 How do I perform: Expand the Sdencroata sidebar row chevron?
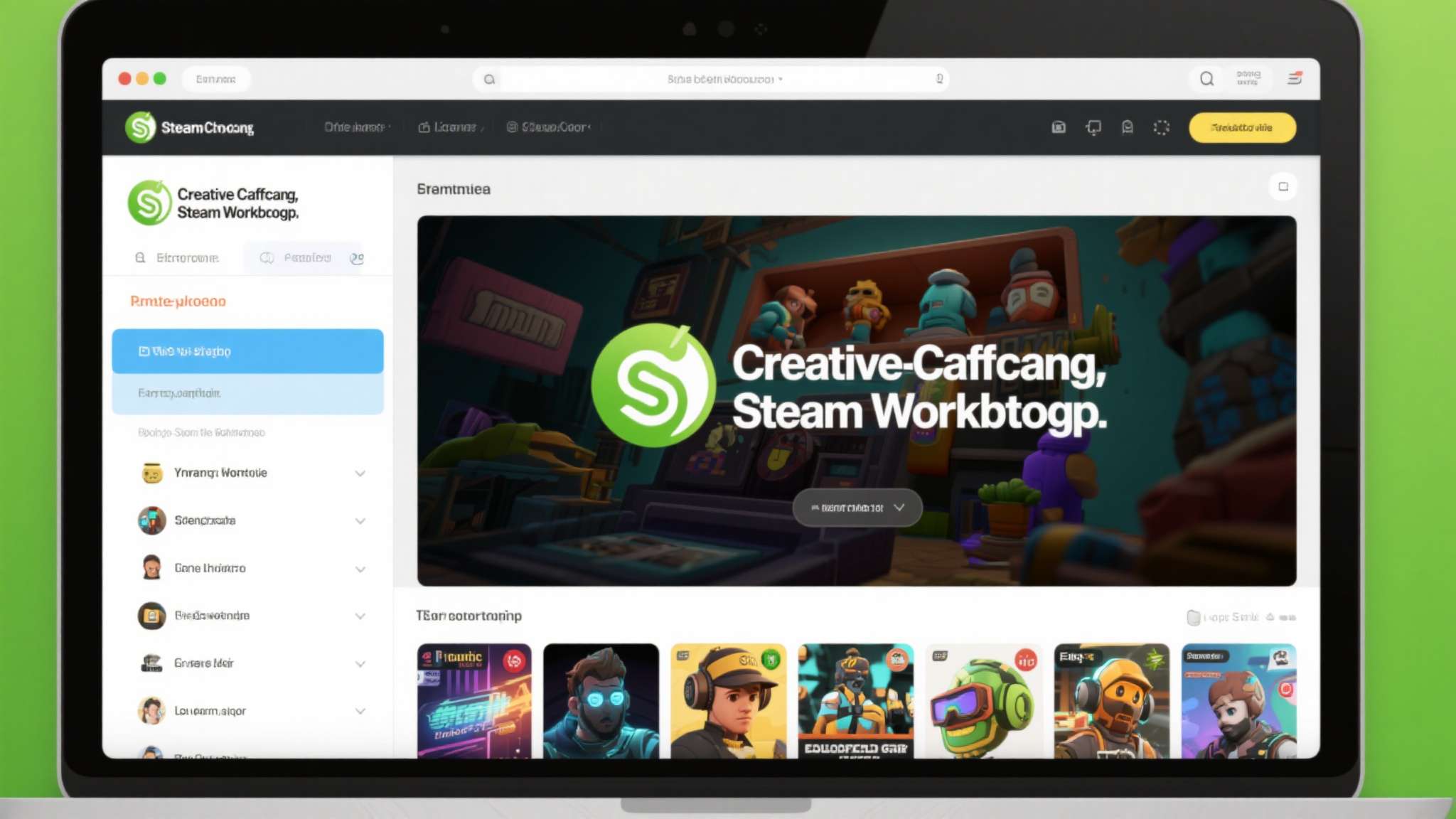tap(360, 521)
